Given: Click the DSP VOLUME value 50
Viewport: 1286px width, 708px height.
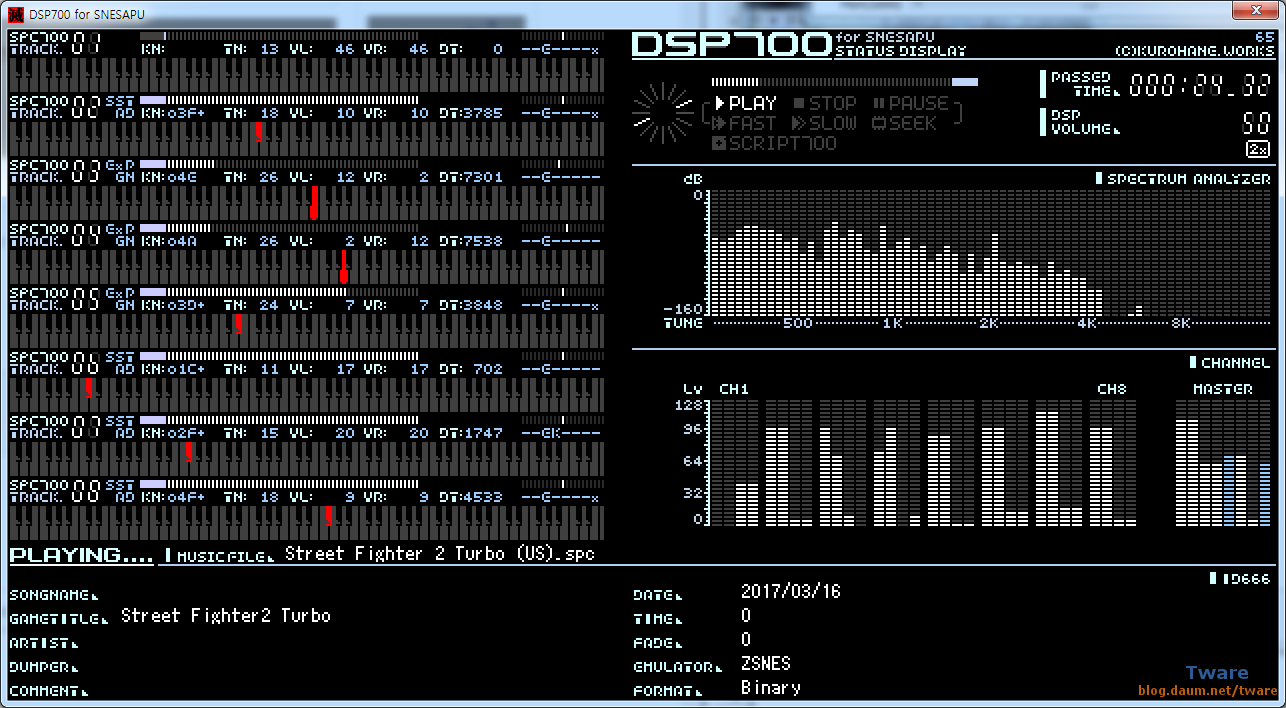Looking at the screenshot, I should pos(1256,124).
